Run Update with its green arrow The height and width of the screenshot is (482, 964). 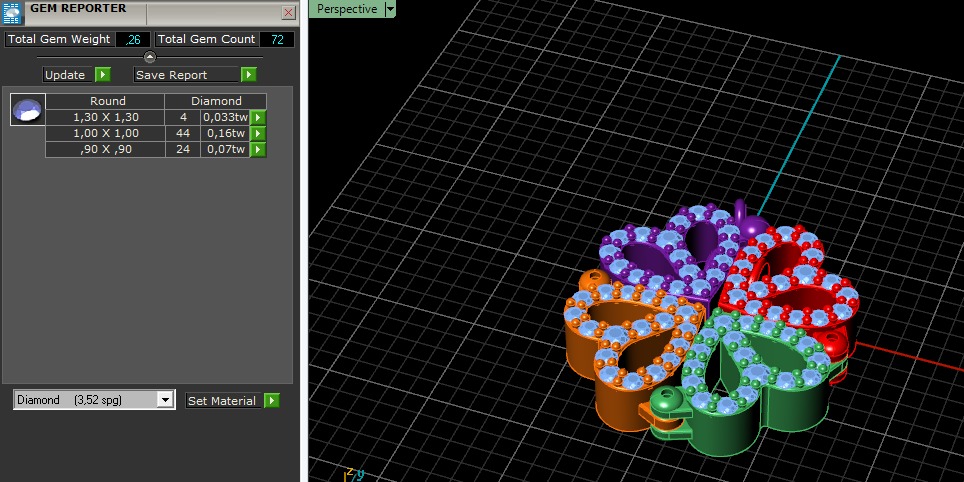tap(103, 75)
